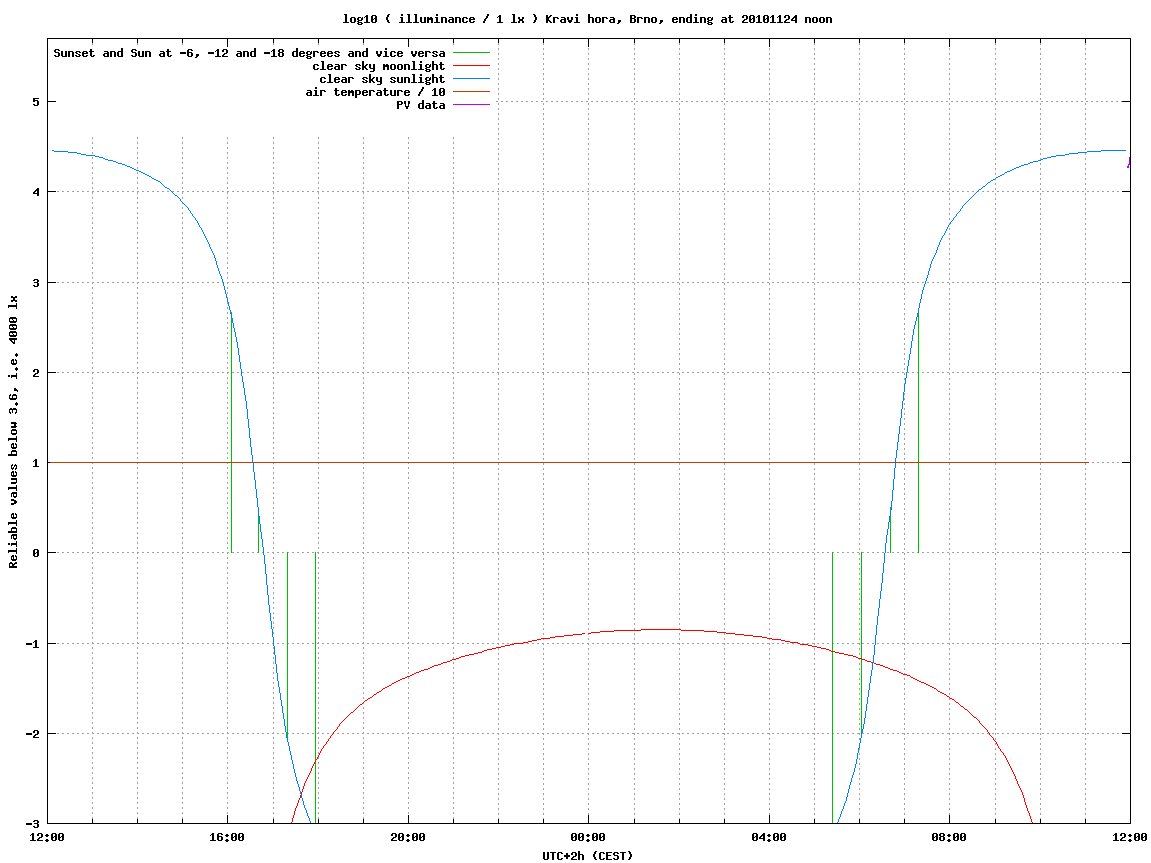
Task: Click y-axis tick label -3
Action: pyautogui.click(x=33, y=824)
